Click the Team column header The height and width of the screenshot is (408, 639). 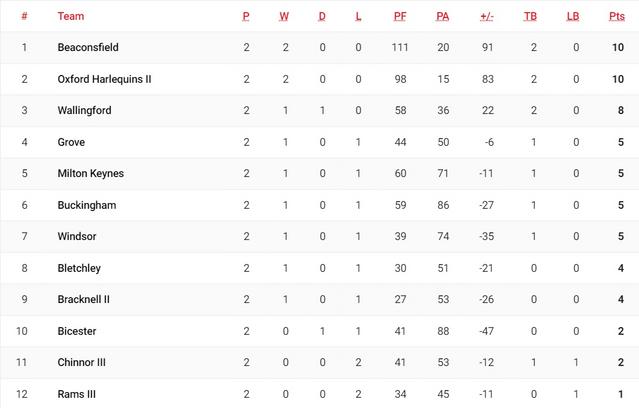pyautogui.click(x=71, y=16)
